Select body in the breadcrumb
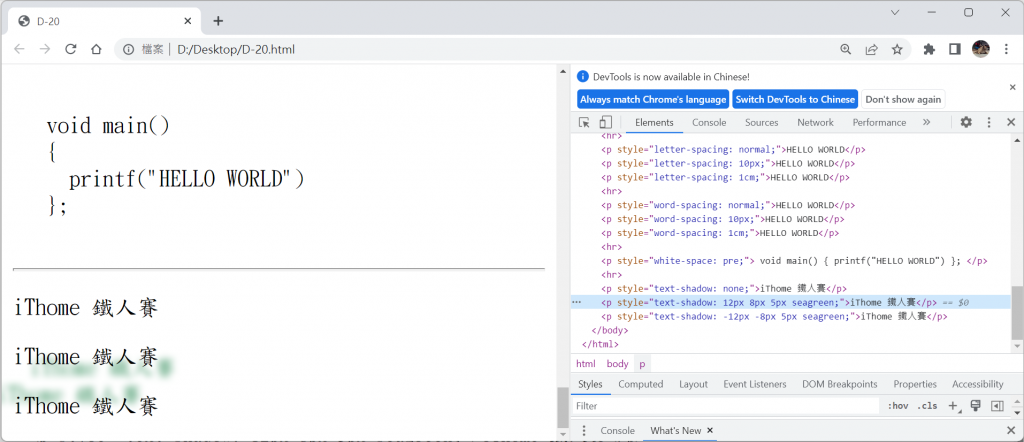1024x442 pixels. (x=617, y=364)
